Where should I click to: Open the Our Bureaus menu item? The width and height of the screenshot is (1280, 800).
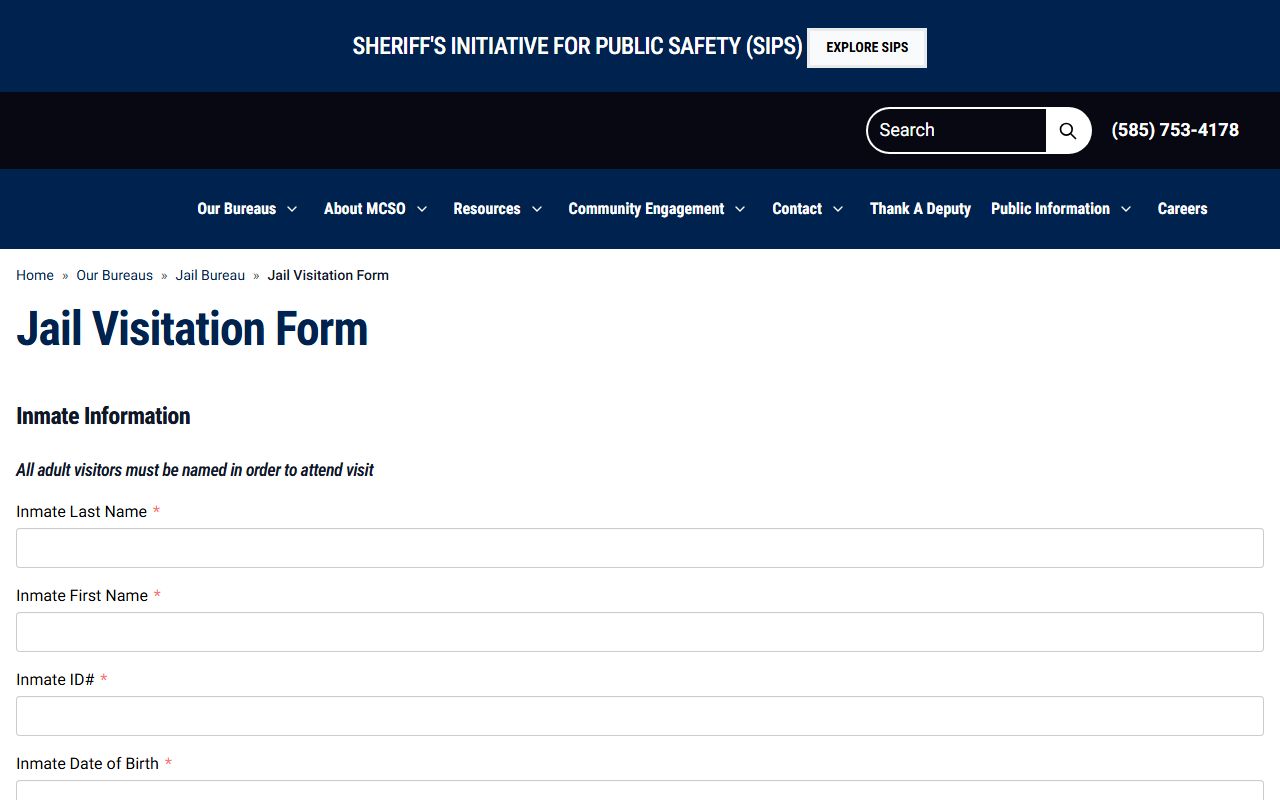[x=237, y=209]
